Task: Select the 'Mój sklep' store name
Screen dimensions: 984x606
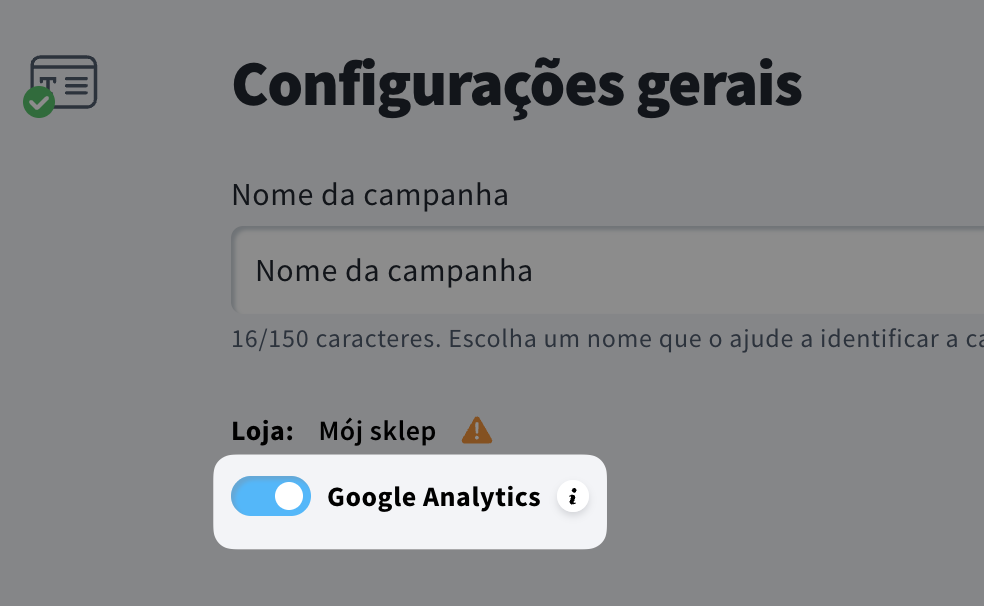Action: pos(377,431)
